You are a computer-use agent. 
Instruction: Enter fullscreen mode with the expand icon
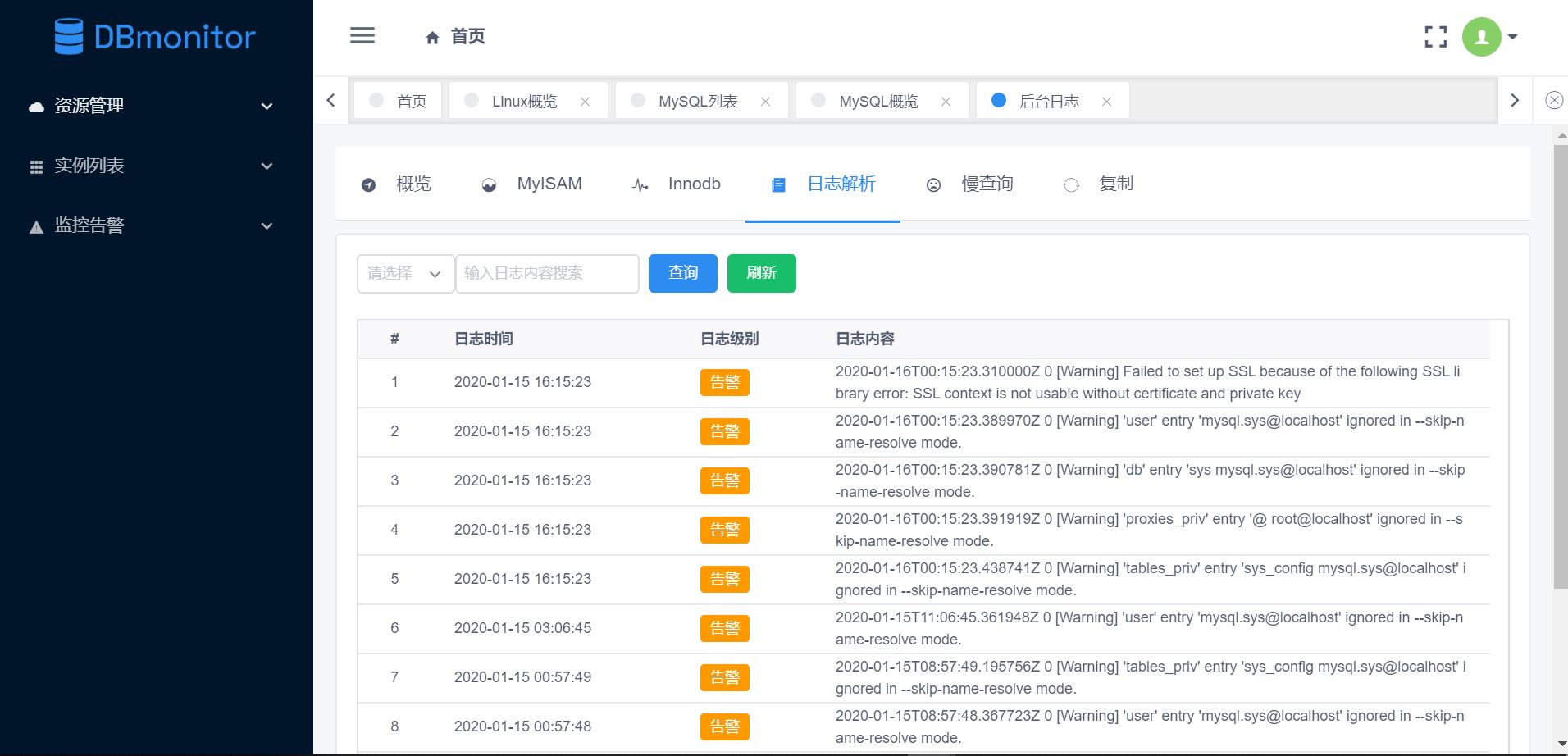(1435, 37)
